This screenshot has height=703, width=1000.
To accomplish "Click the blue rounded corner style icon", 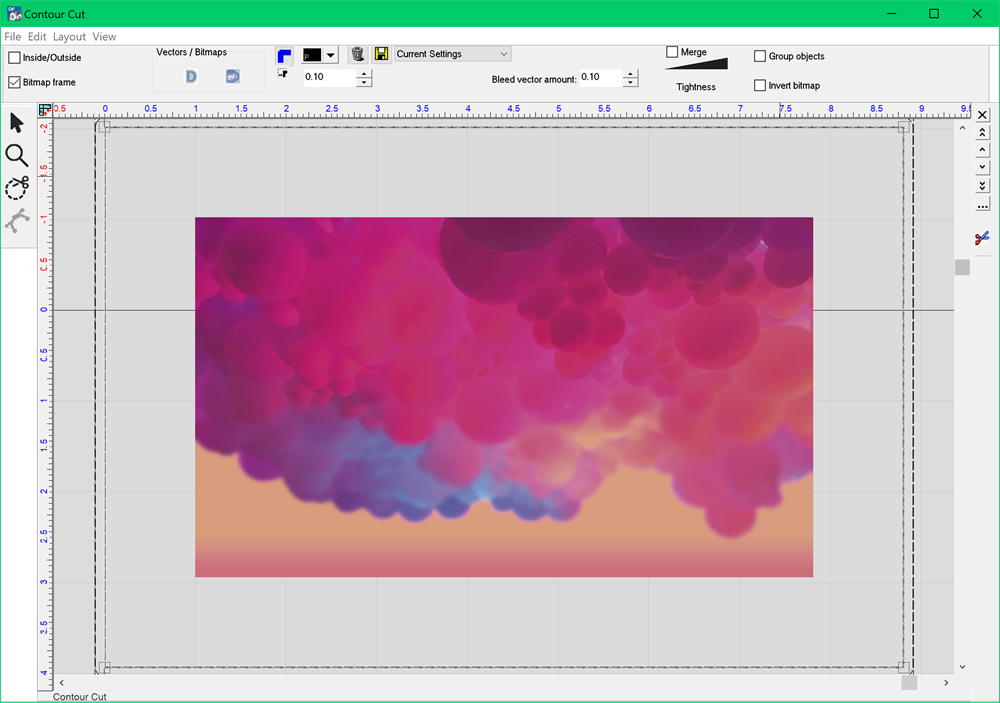I will (285, 55).
